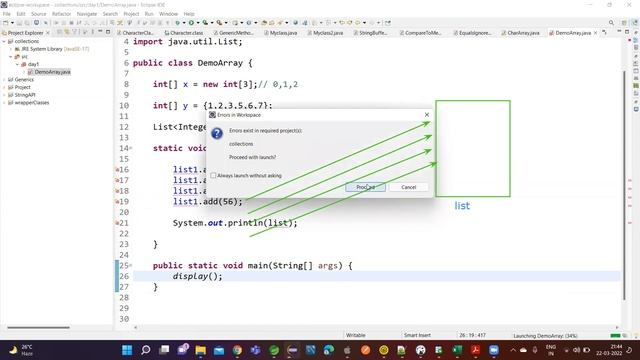
Task: Click the Writable status bar entry
Action: click(356, 336)
